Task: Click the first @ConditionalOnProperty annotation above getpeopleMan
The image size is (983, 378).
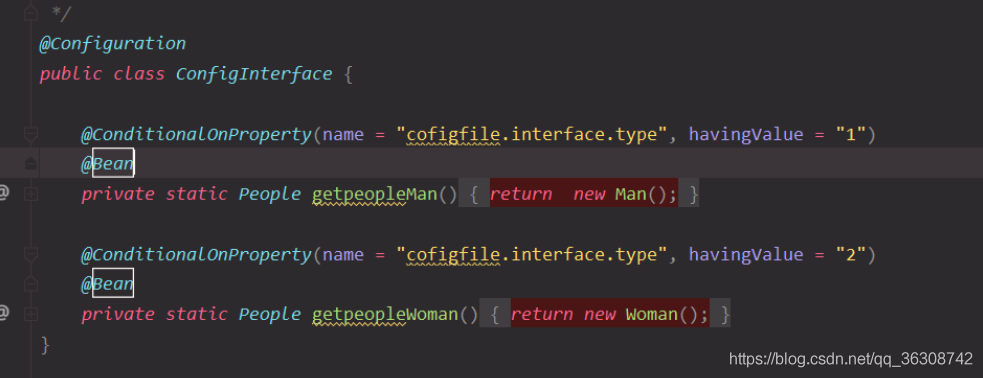Action: 196,134
